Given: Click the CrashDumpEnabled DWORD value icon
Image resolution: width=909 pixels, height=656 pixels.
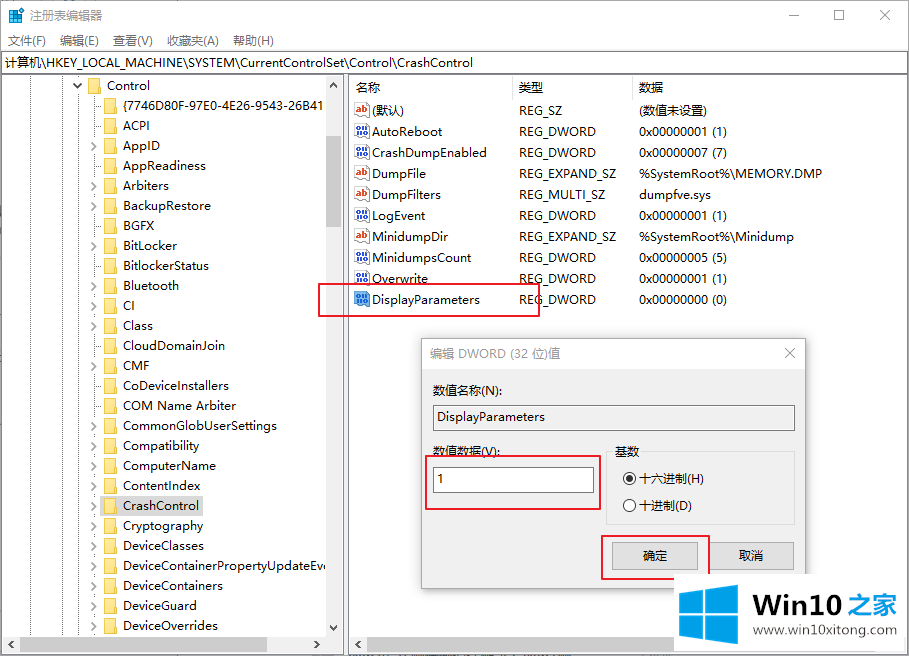Looking at the screenshot, I should (x=362, y=152).
